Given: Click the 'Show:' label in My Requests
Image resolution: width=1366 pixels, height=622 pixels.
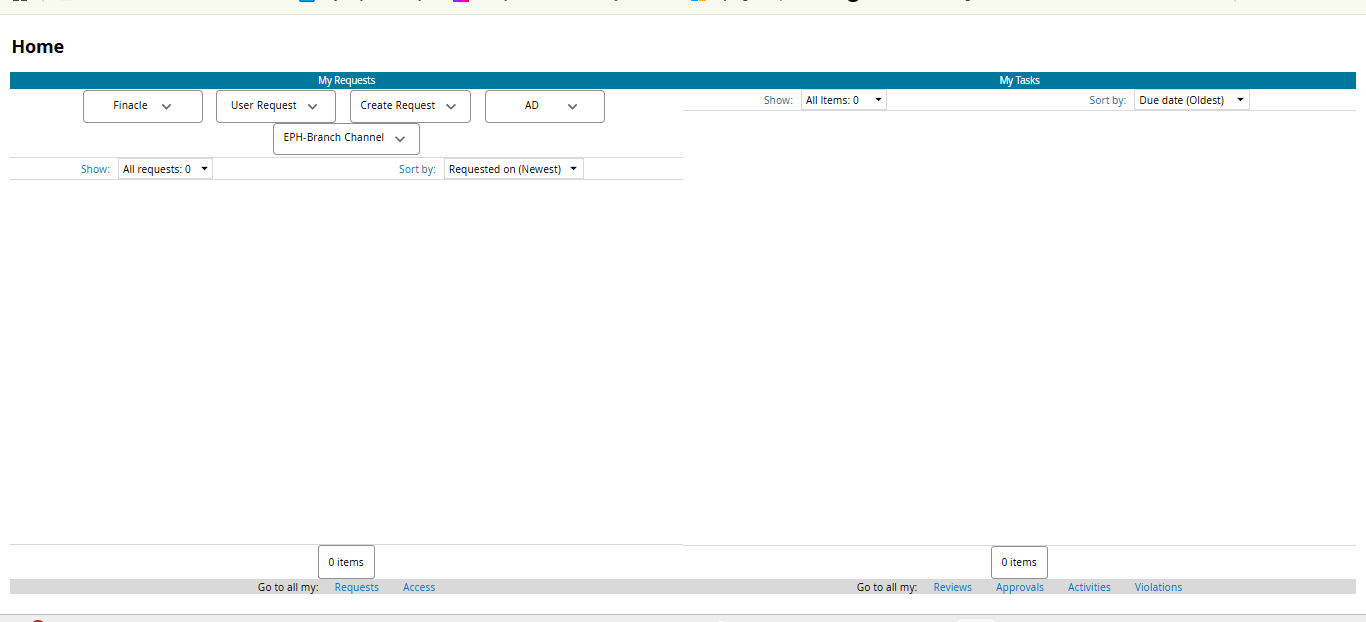Looking at the screenshot, I should 95,169.
